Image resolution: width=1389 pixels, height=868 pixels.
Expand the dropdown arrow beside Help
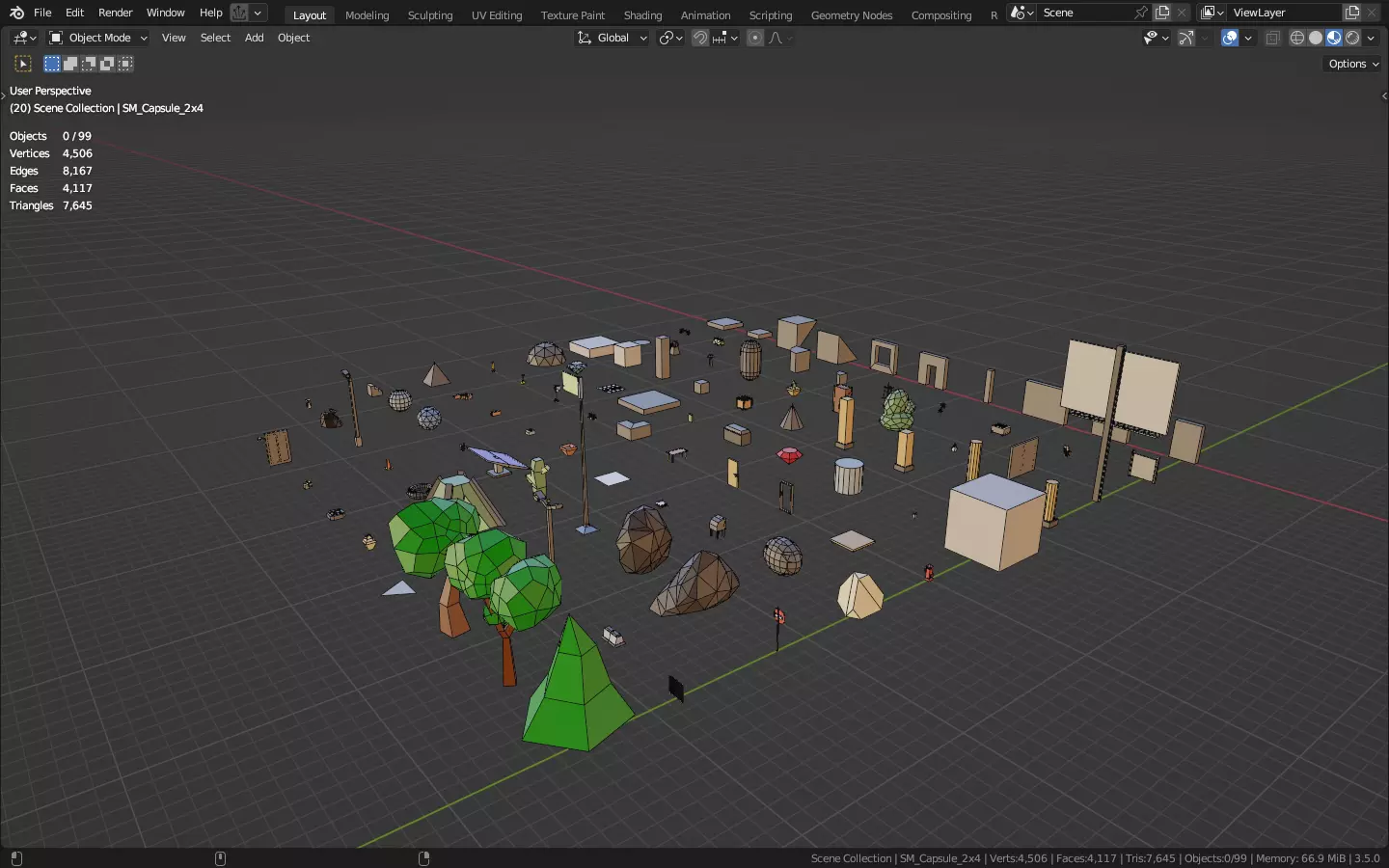(259, 13)
